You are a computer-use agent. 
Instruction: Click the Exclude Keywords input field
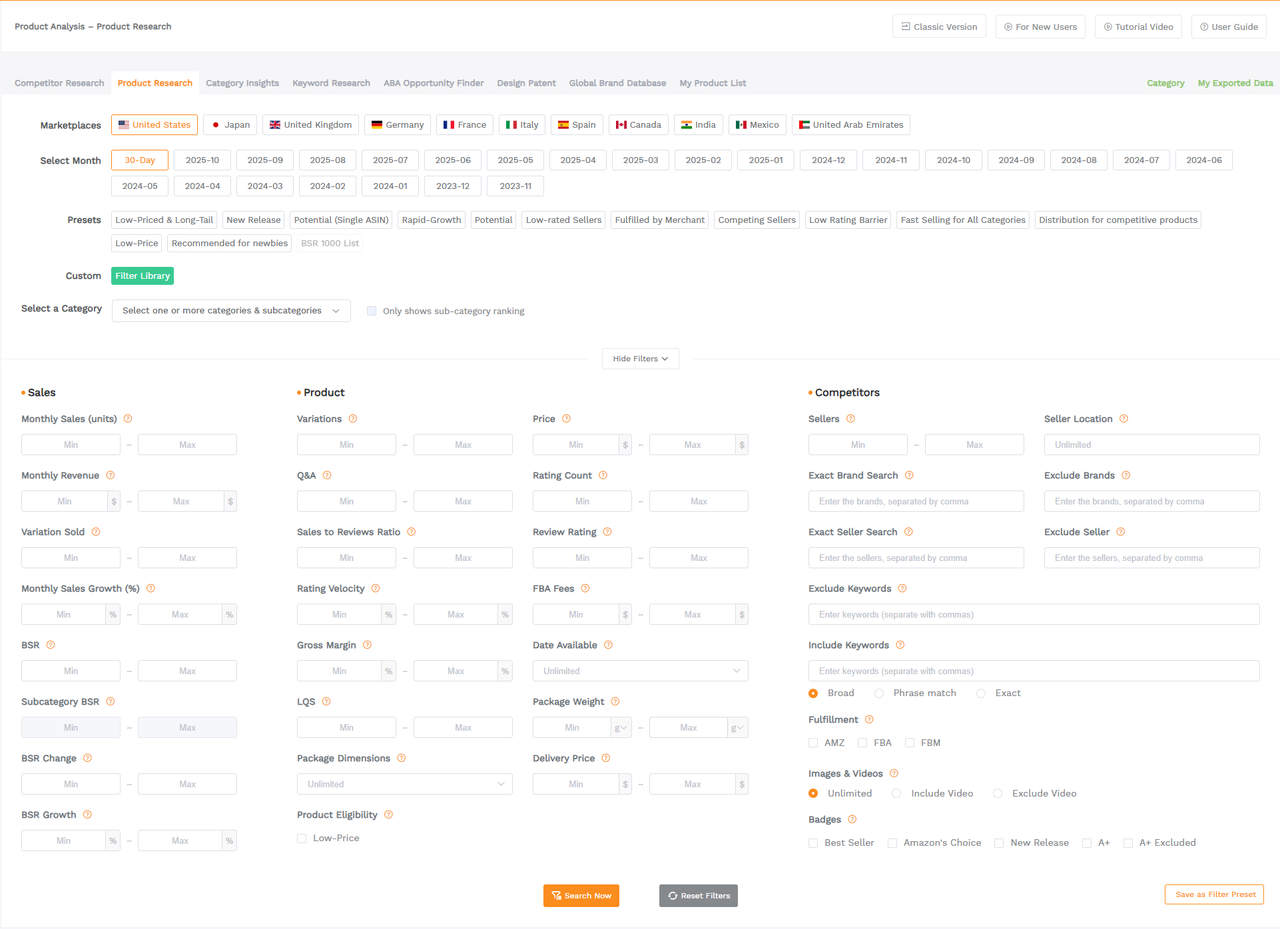(1033, 614)
